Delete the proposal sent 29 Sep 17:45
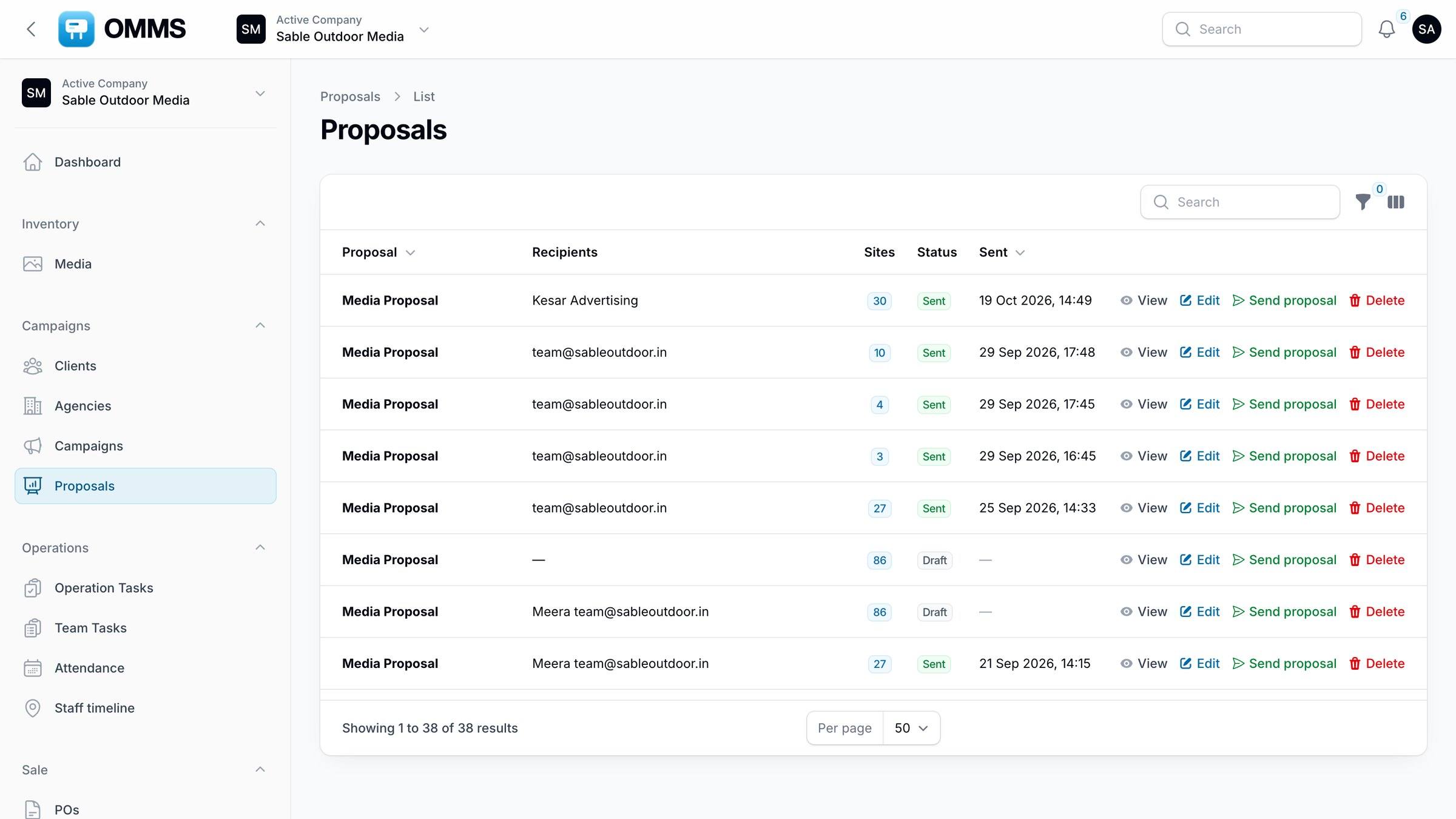 [x=1377, y=404]
